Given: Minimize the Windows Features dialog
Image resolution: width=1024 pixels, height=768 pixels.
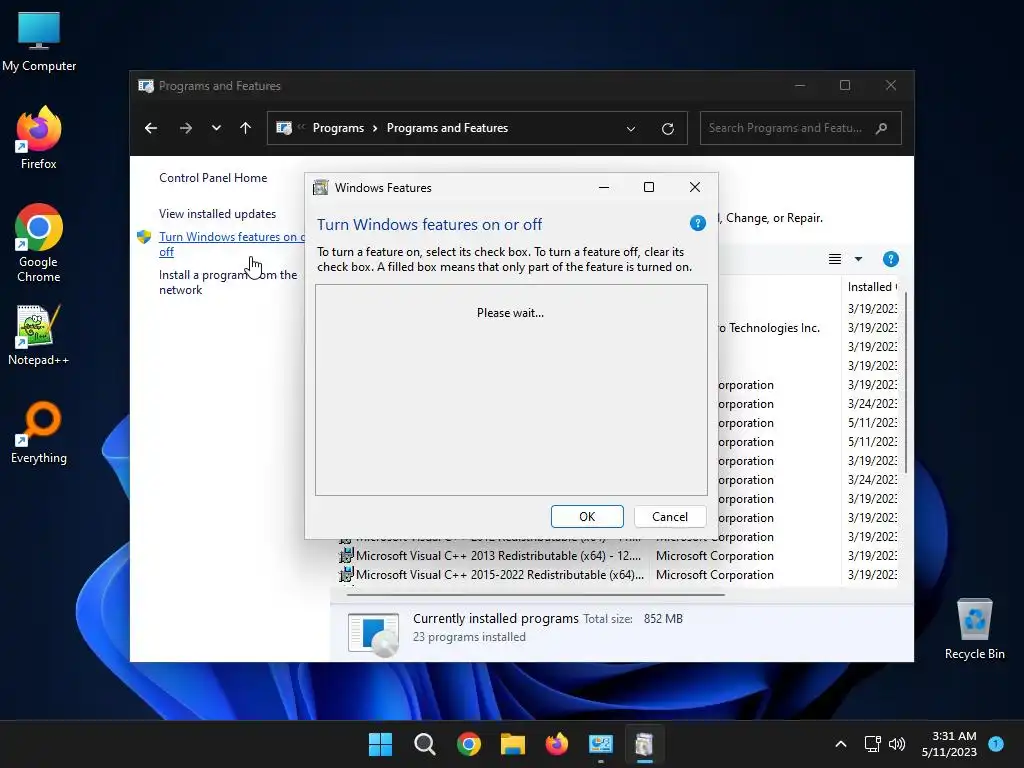Looking at the screenshot, I should tap(604, 187).
